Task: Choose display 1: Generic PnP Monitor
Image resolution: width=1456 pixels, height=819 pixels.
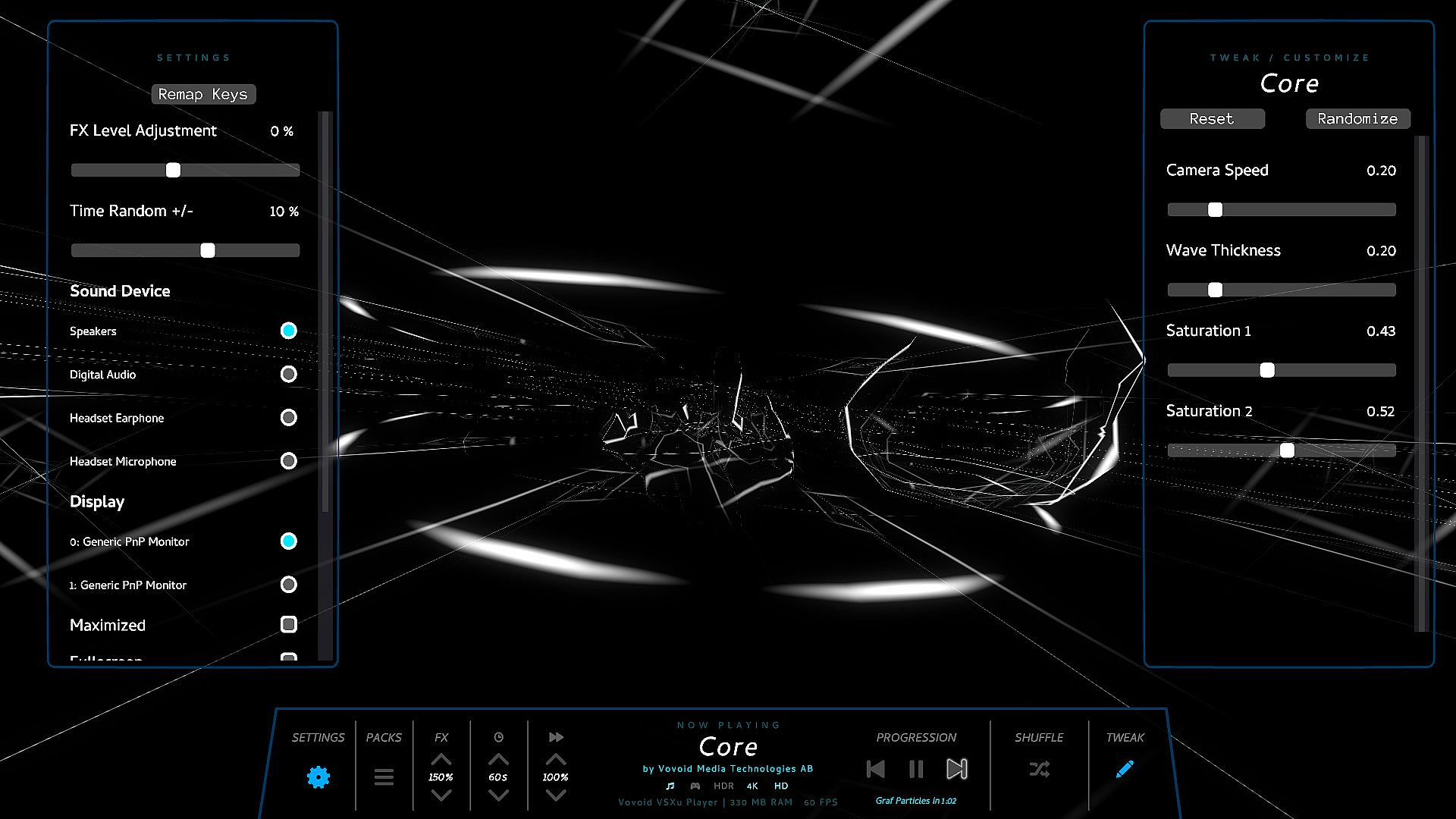Action: tap(288, 585)
